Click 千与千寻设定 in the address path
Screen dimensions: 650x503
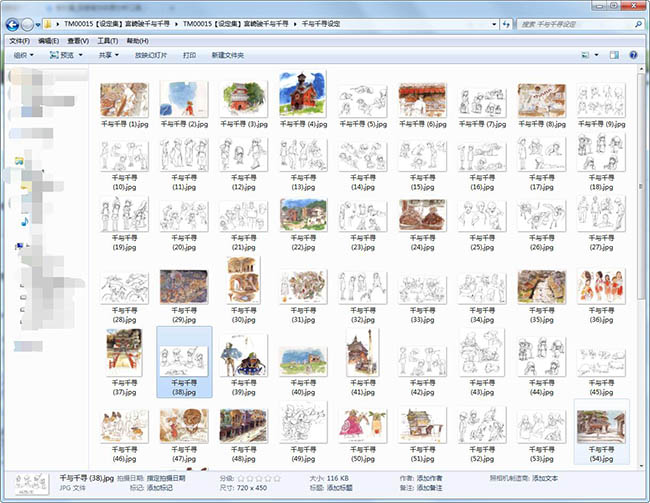pyautogui.click(x=320, y=24)
